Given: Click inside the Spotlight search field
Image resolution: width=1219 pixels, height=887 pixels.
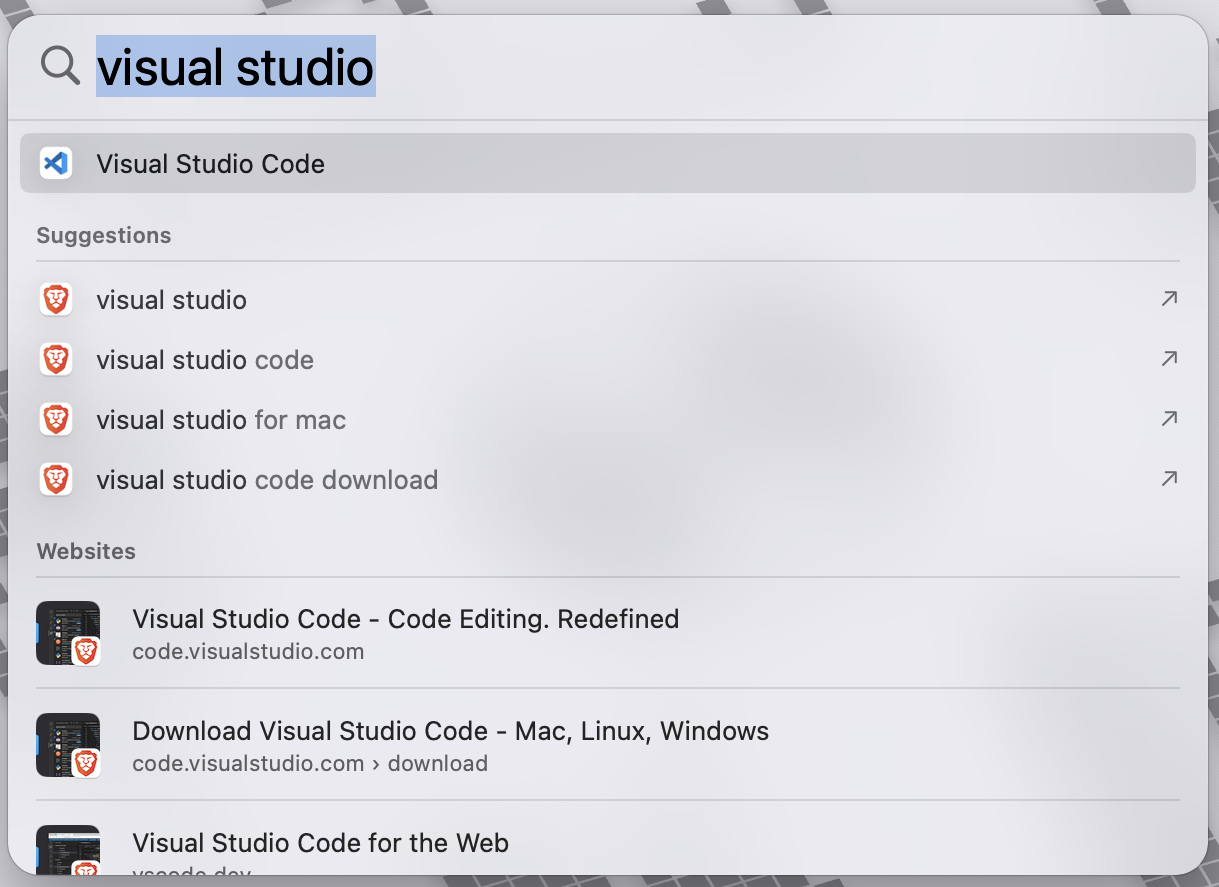Looking at the screenshot, I should (640, 67).
